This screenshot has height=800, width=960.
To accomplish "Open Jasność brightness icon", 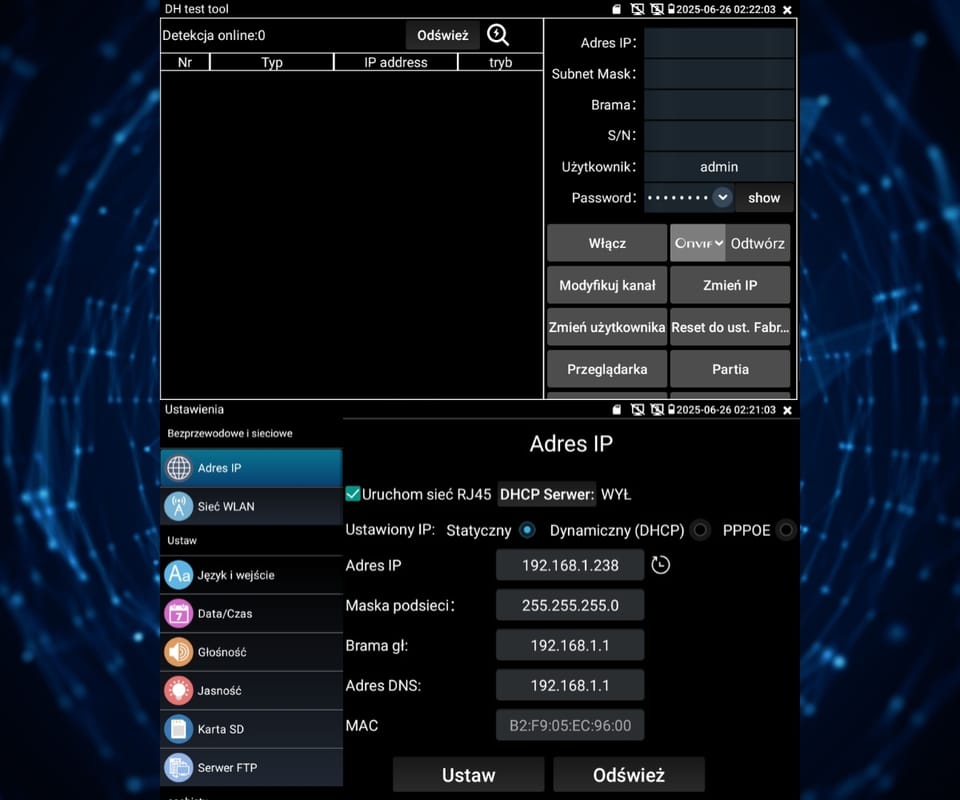I will tap(179, 690).
